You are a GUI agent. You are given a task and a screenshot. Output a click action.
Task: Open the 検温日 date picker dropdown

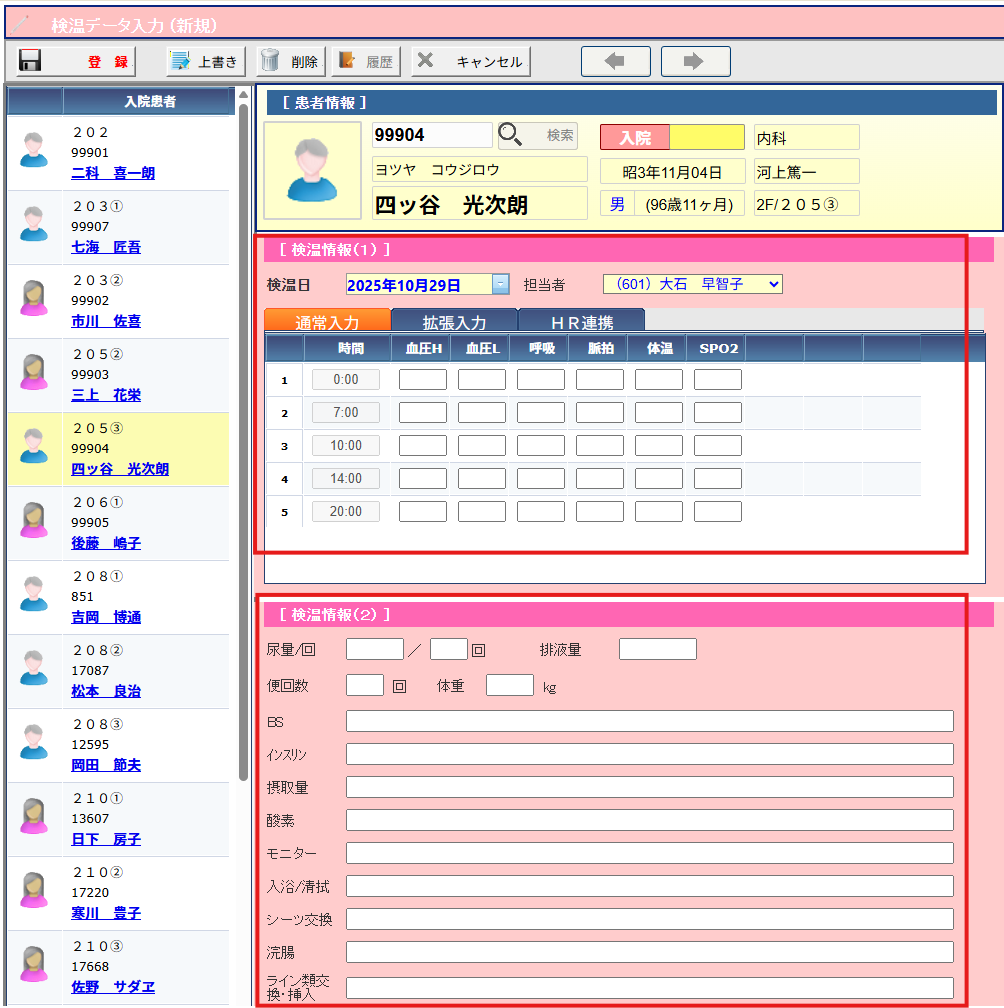point(501,285)
